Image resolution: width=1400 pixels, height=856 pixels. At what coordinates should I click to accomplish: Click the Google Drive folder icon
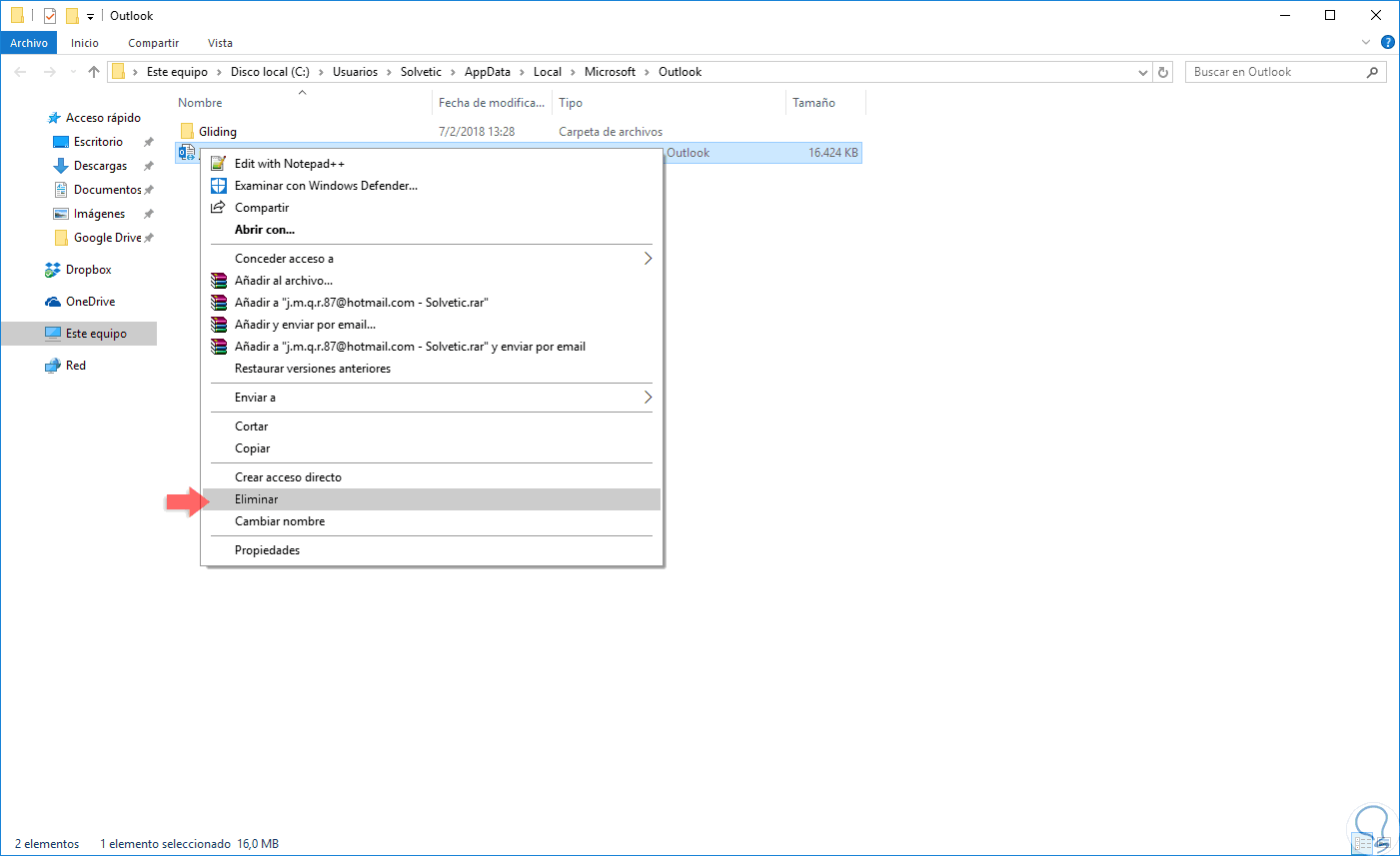tap(61, 238)
